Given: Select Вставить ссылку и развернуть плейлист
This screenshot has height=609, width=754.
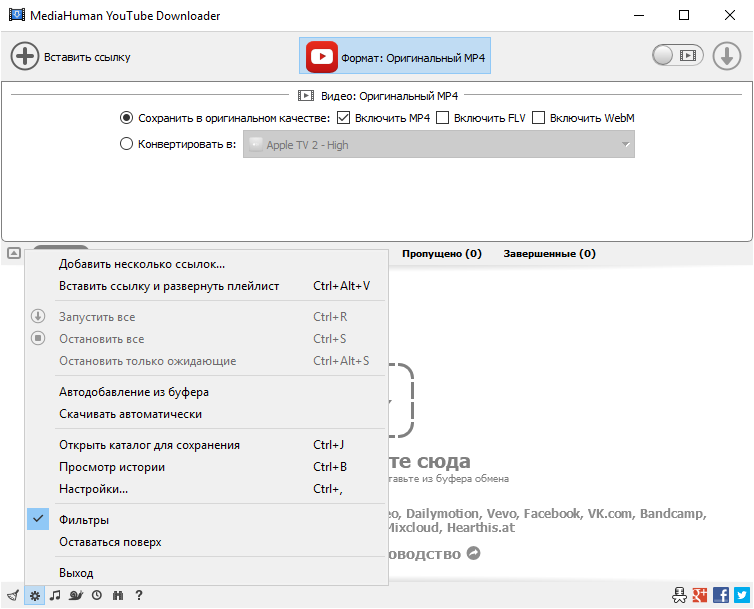Looking at the screenshot, I should (x=206, y=286).
